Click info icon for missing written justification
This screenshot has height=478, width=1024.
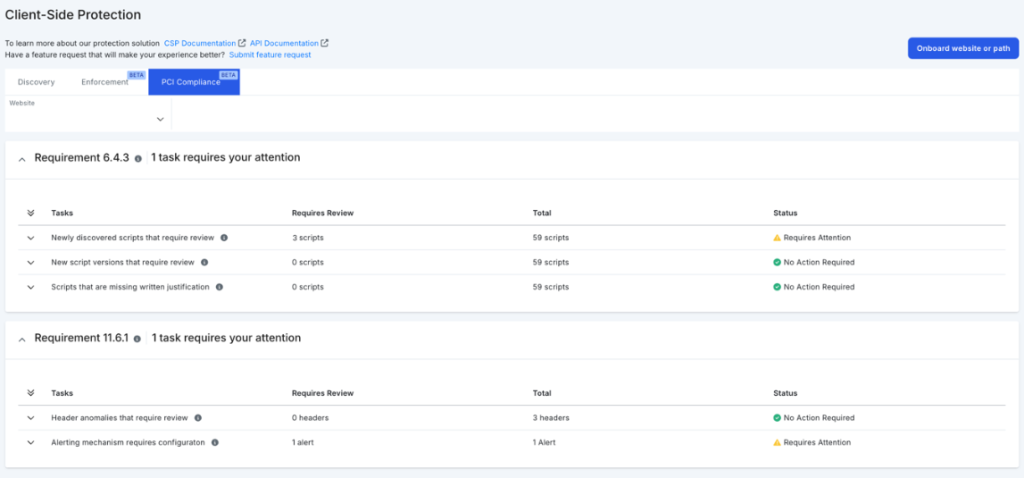click(x=219, y=287)
